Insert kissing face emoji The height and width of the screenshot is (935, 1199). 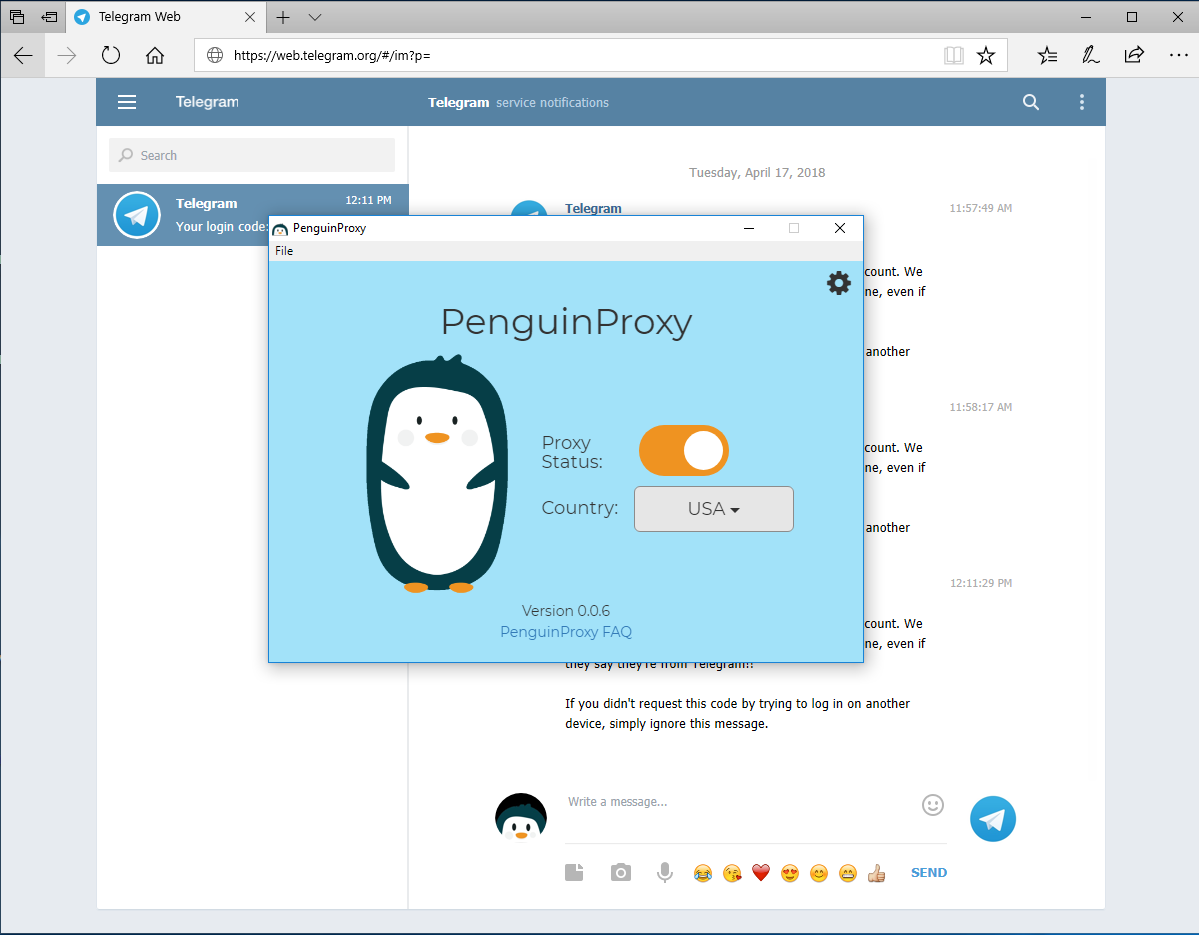(732, 873)
